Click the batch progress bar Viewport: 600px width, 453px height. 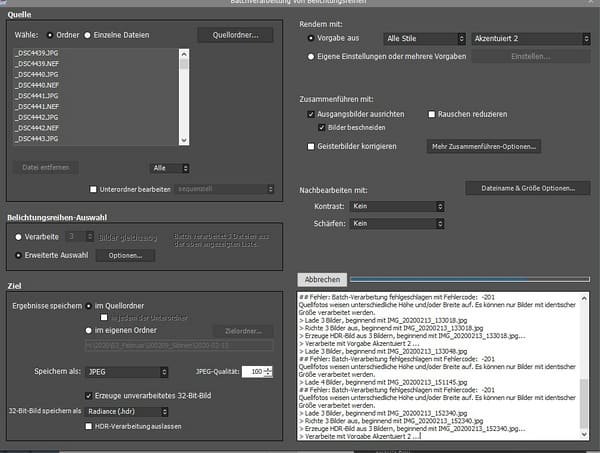click(x=470, y=280)
